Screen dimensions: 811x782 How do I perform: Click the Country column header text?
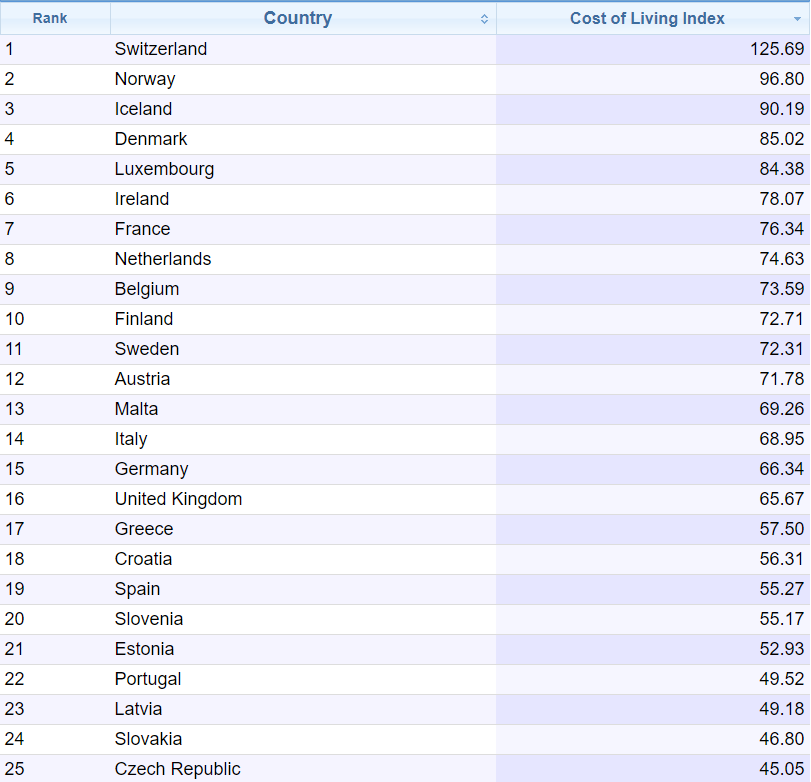[x=297, y=18]
